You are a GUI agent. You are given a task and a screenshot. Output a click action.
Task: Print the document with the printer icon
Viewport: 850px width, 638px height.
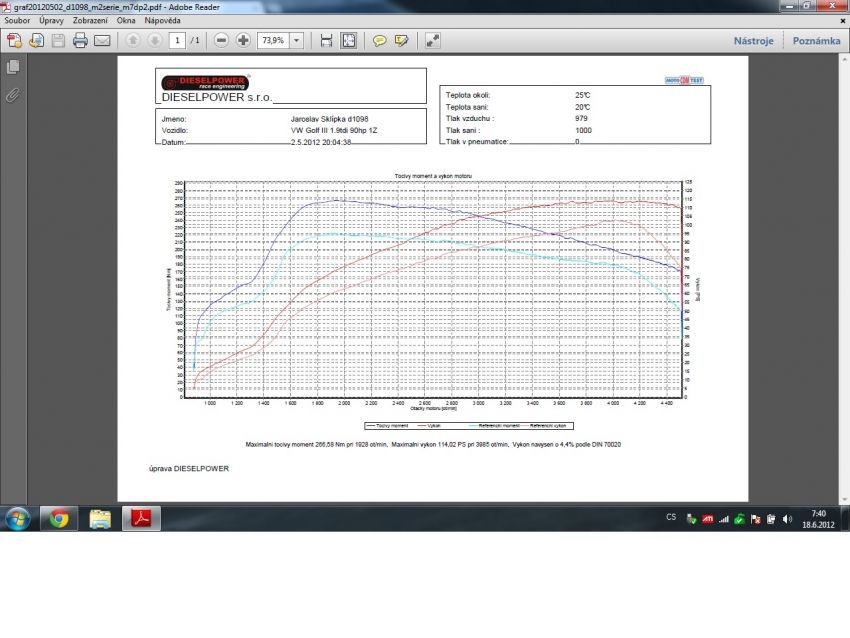point(80,40)
